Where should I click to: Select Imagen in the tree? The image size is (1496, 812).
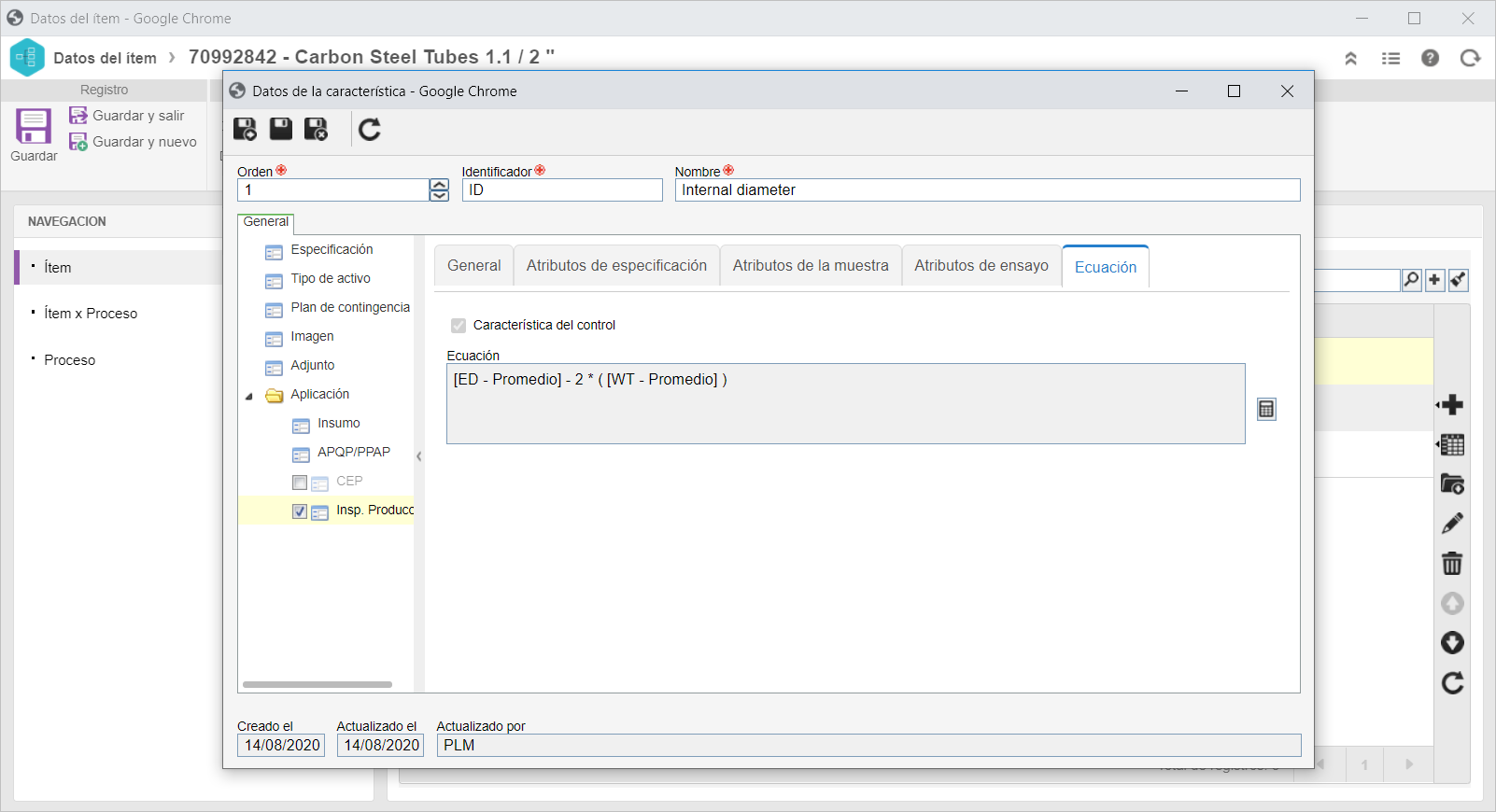(x=312, y=336)
